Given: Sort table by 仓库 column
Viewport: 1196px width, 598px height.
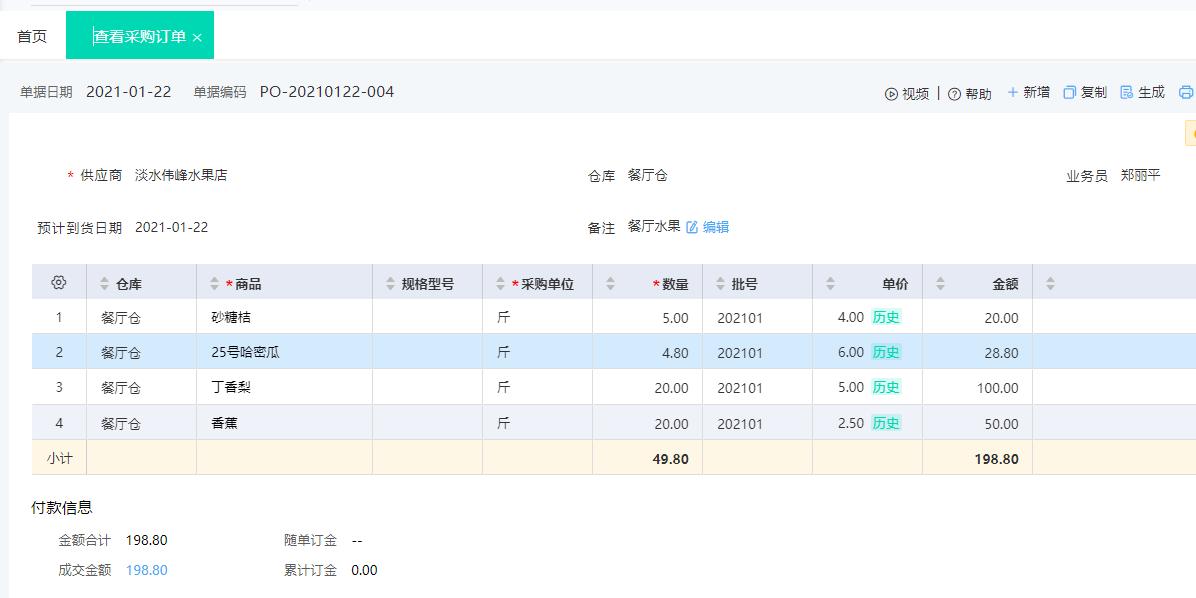Looking at the screenshot, I should pos(105,284).
